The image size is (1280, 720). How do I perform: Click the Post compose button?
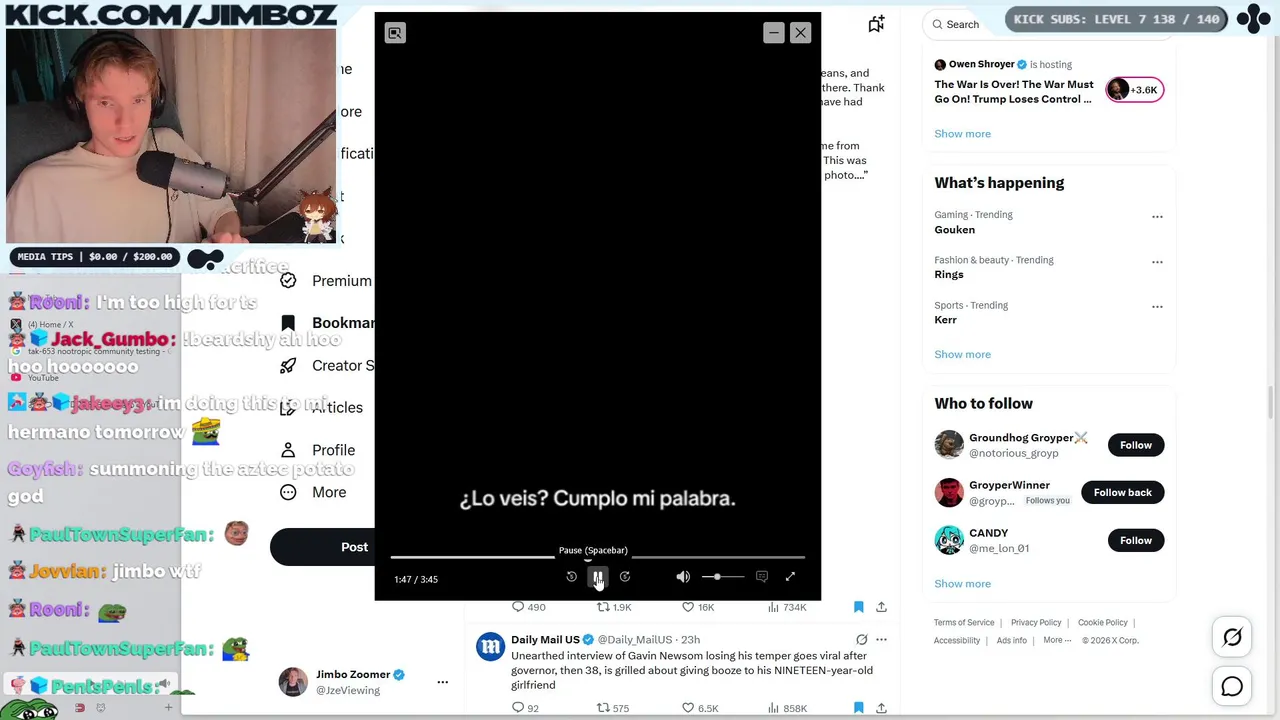point(322,547)
